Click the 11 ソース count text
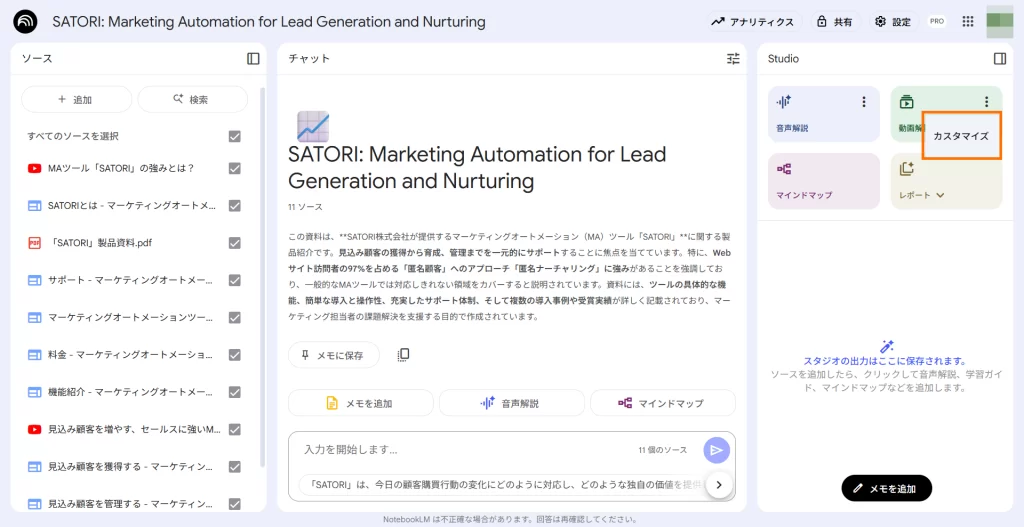Viewport: 1024px width, 527px height. (x=305, y=207)
